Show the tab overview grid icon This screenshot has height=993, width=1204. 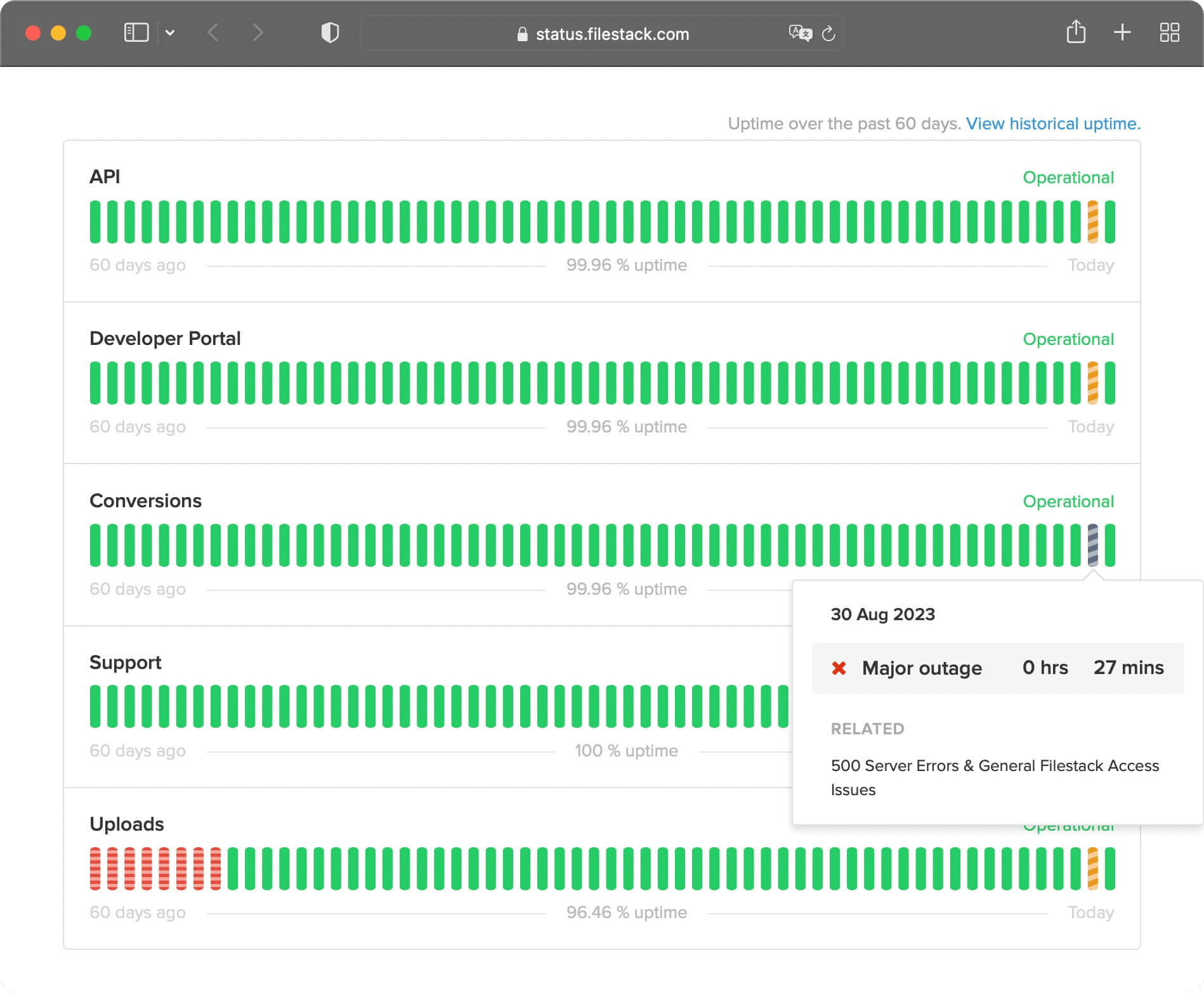1169,32
